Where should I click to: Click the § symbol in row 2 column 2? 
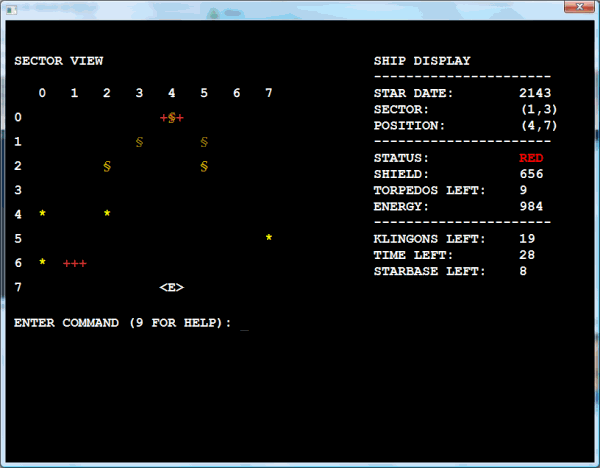point(107,166)
